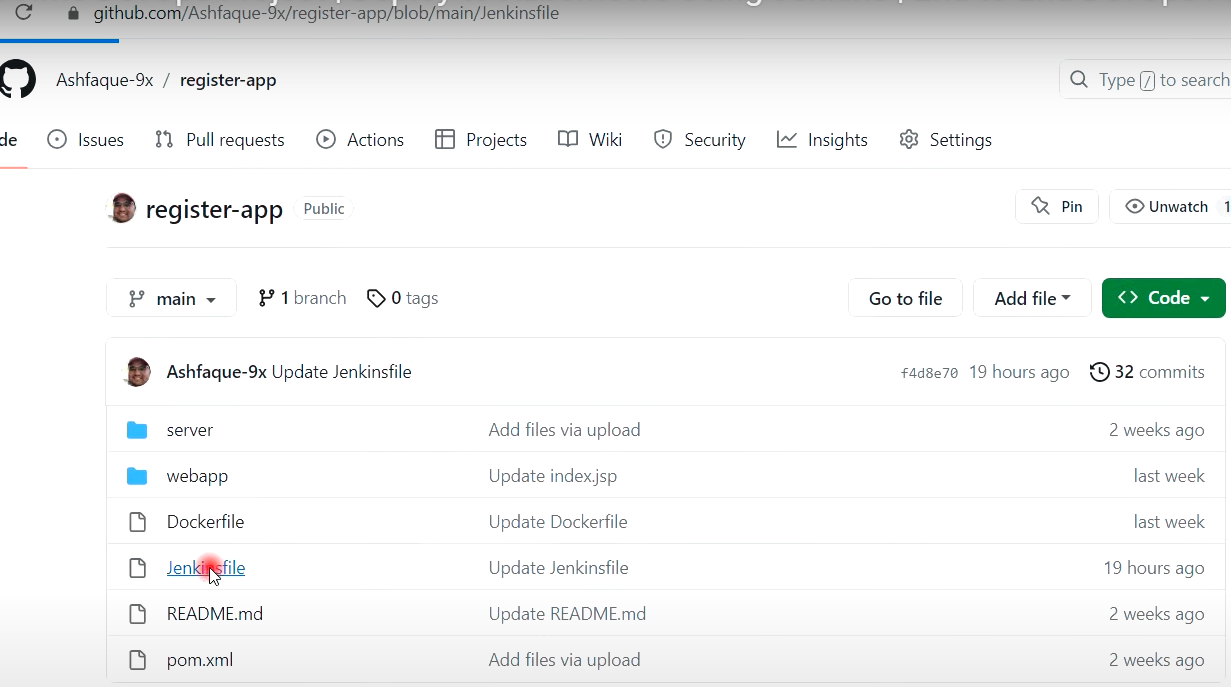Open Ashfaque-9x author link in commit row

[217, 372]
